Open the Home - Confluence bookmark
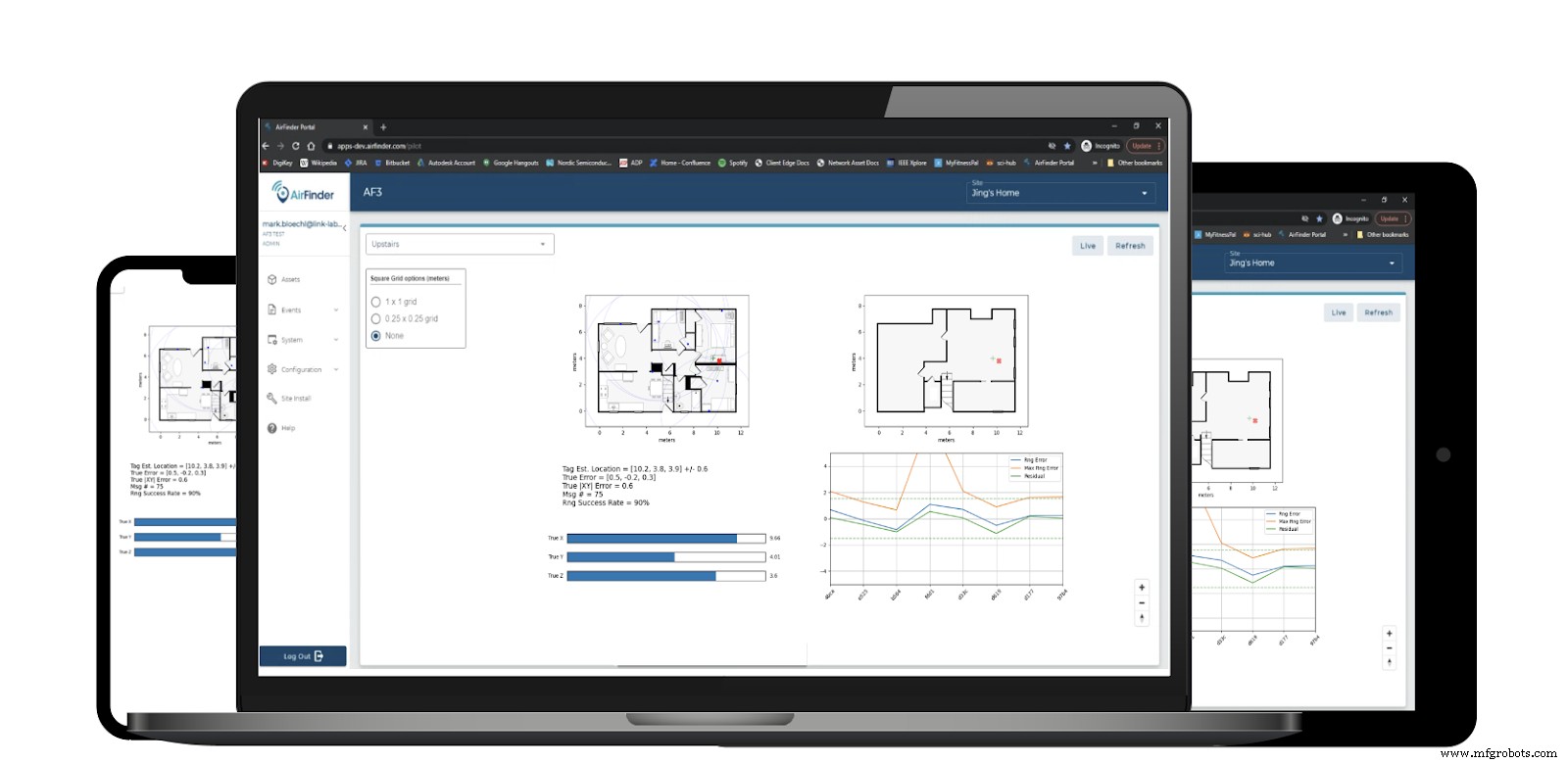Image resolution: width=1568 pixels, height=763 pixels. (x=680, y=164)
